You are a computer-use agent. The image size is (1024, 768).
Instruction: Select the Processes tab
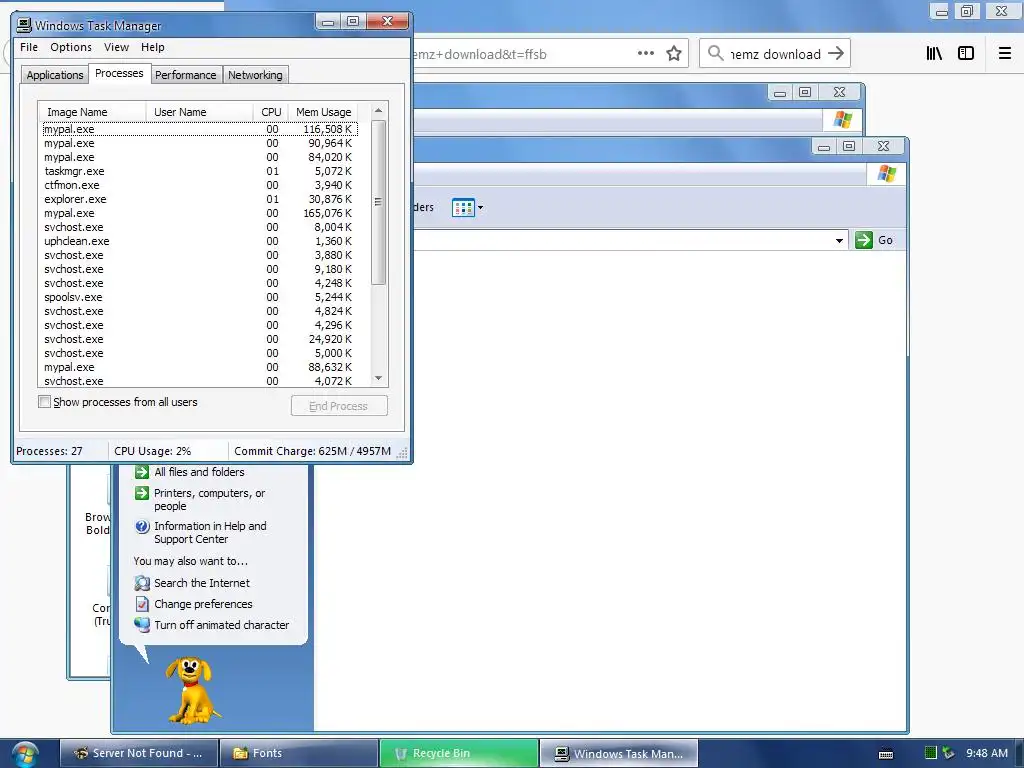119,73
